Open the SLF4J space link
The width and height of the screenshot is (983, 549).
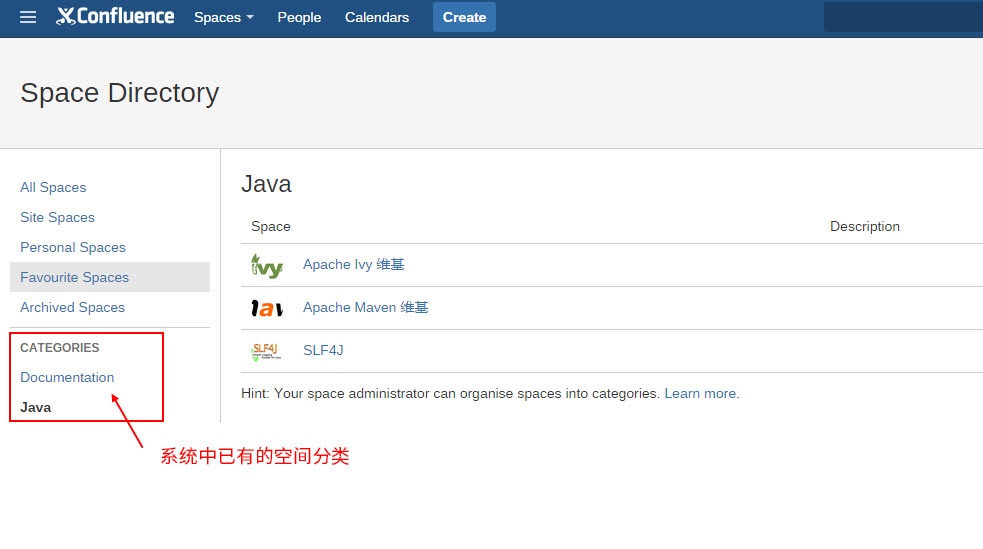[323, 350]
